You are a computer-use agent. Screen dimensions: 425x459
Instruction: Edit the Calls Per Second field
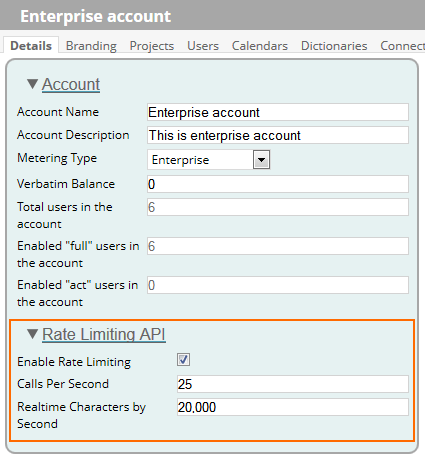tap(293, 384)
